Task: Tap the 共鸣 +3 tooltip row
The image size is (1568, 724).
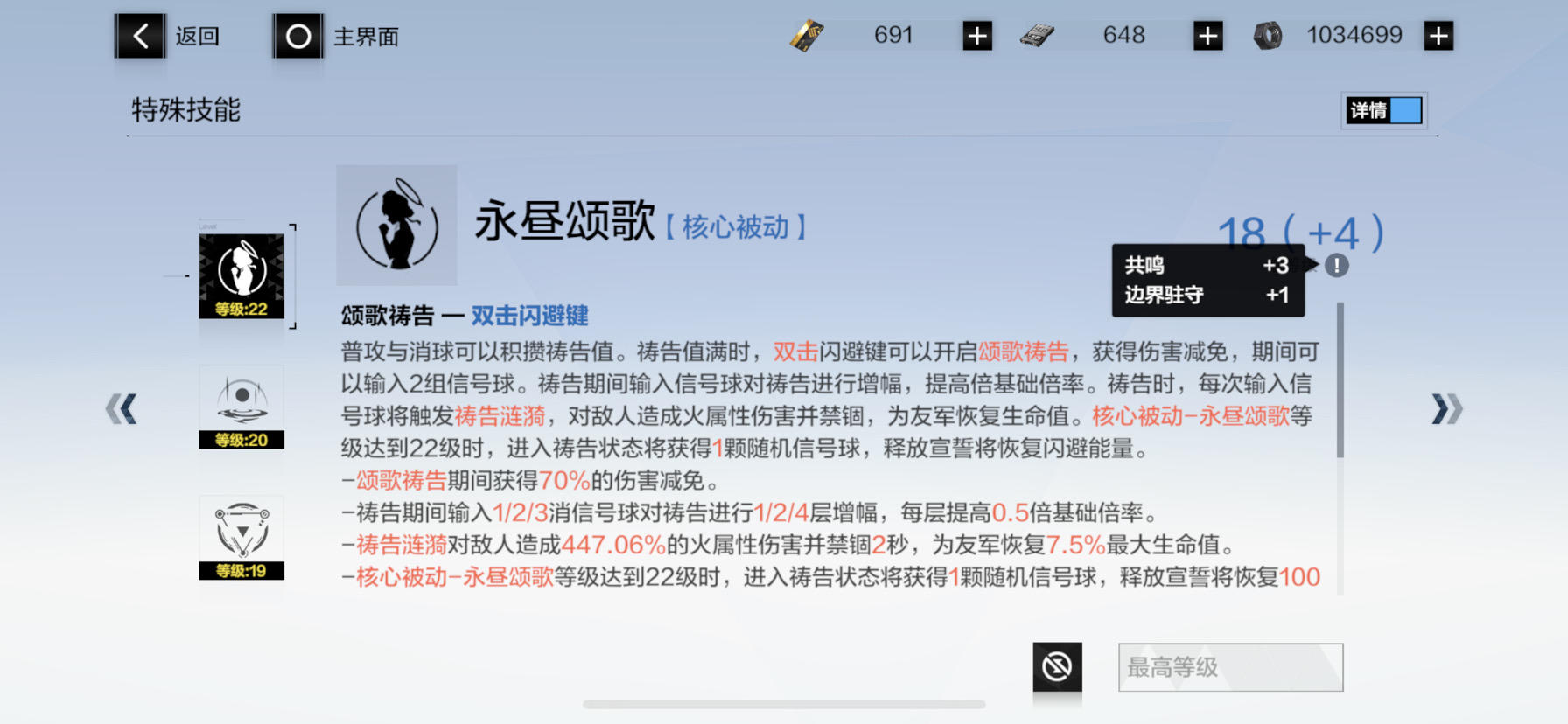Action: point(1207,265)
